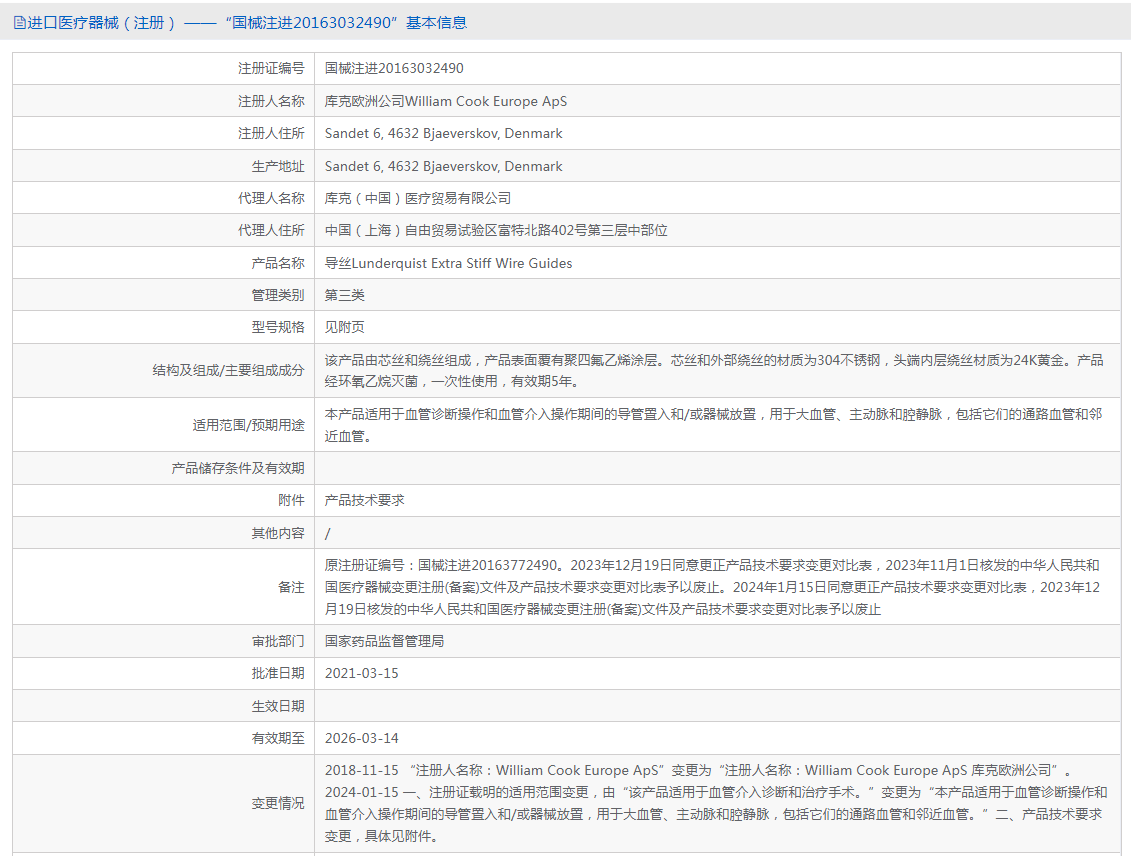The width and height of the screenshot is (1131, 856).
Task: Select 库克（中国）医疗贸易有限公司 value
Action: point(418,198)
